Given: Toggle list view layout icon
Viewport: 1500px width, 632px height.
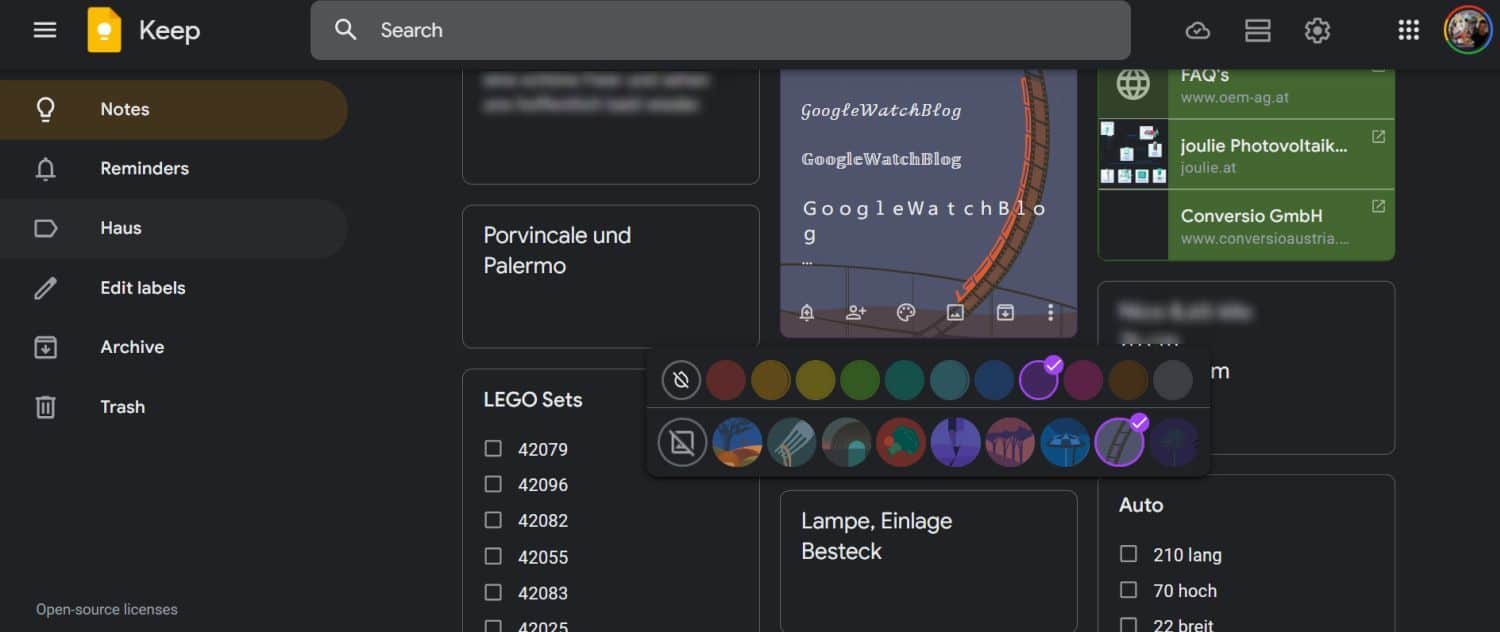Looking at the screenshot, I should (1257, 31).
